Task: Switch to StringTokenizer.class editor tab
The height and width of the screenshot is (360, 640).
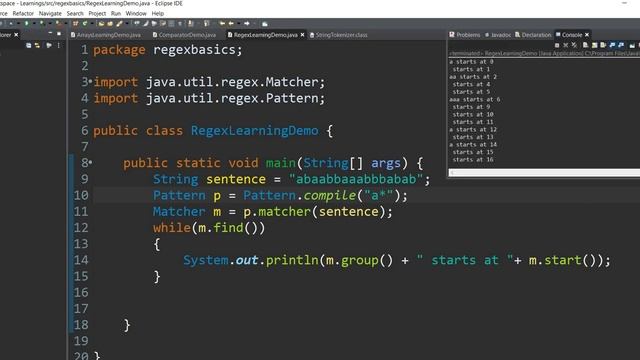Action: (x=339, y=35)
